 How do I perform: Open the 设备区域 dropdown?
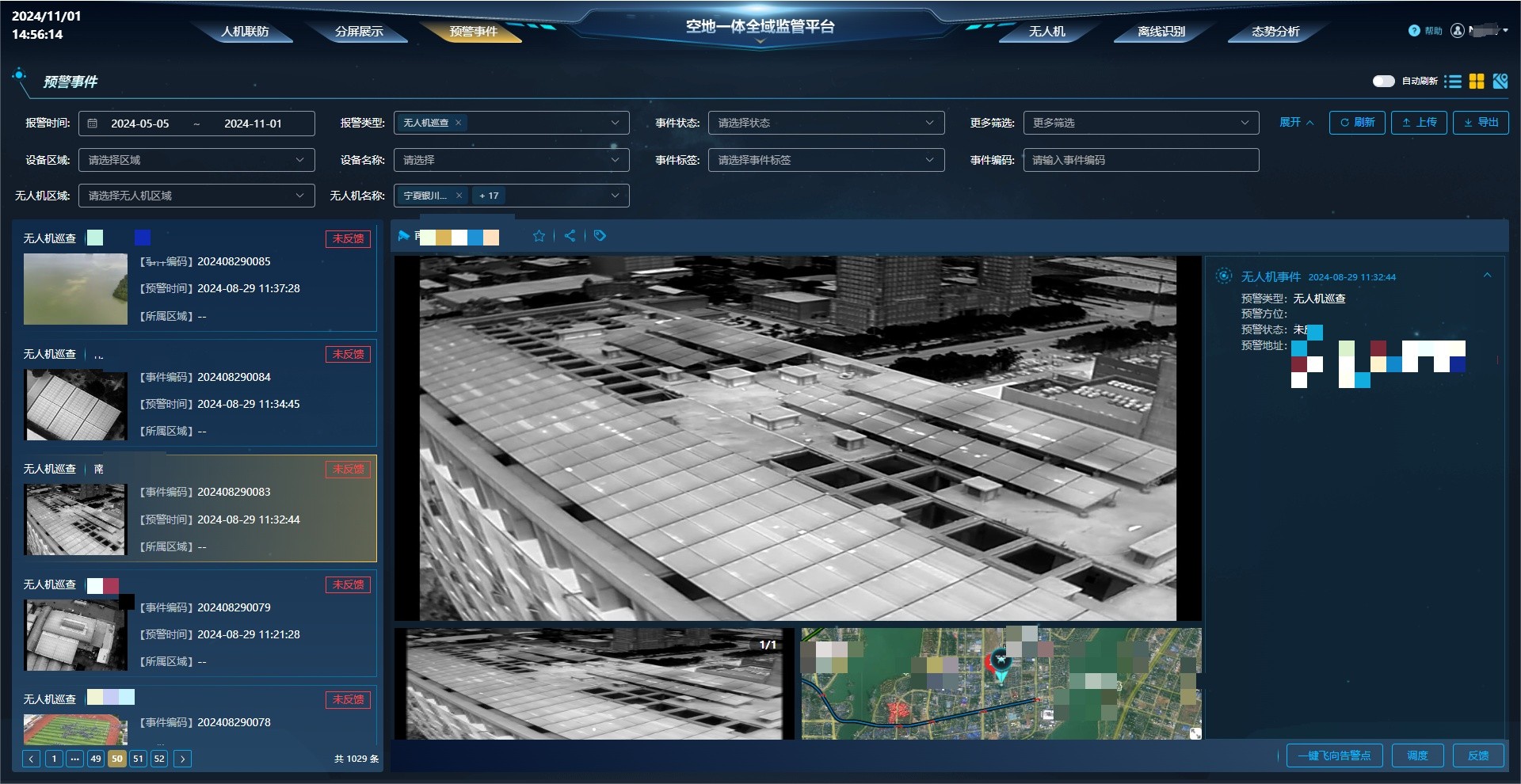pos(196,160)
